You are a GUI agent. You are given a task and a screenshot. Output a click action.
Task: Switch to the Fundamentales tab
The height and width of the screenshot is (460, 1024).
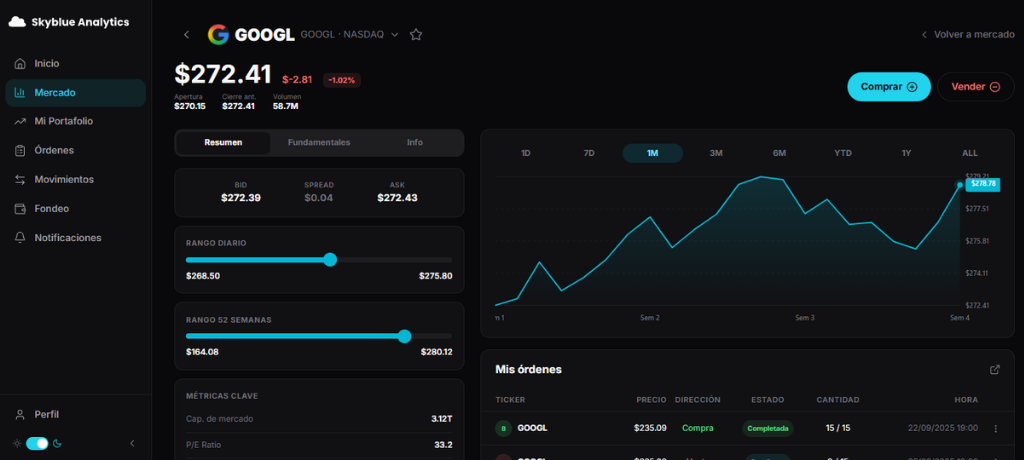click(319, 142)
